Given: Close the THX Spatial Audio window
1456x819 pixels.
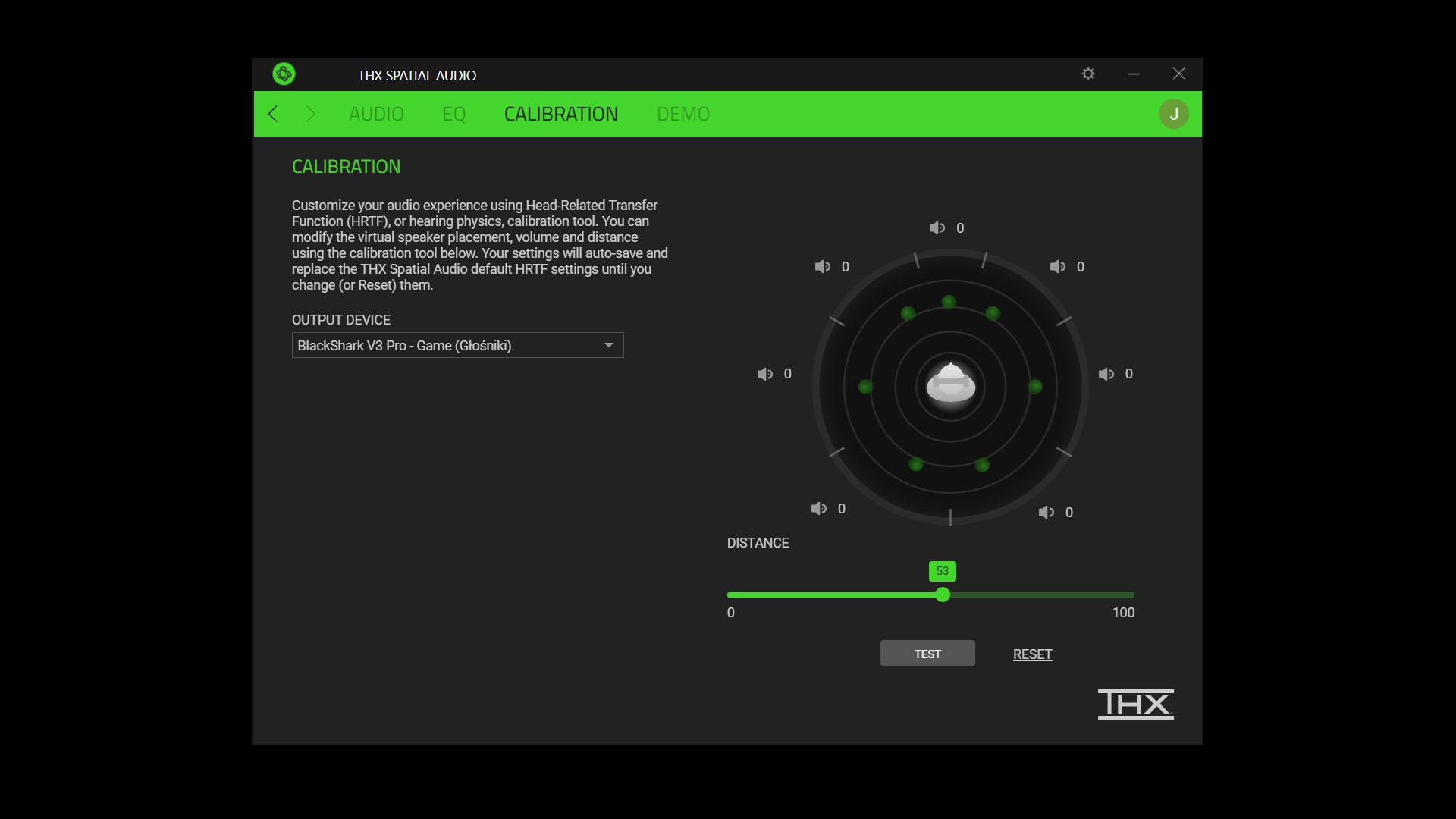Looking at the screenshot, I should tap(1178, 74).
